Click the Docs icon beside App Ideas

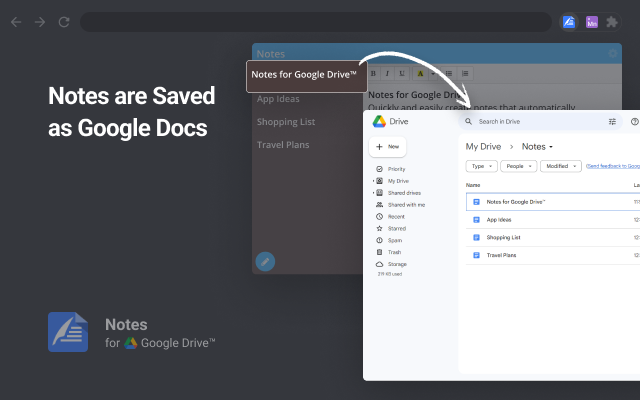pos(476,220)
